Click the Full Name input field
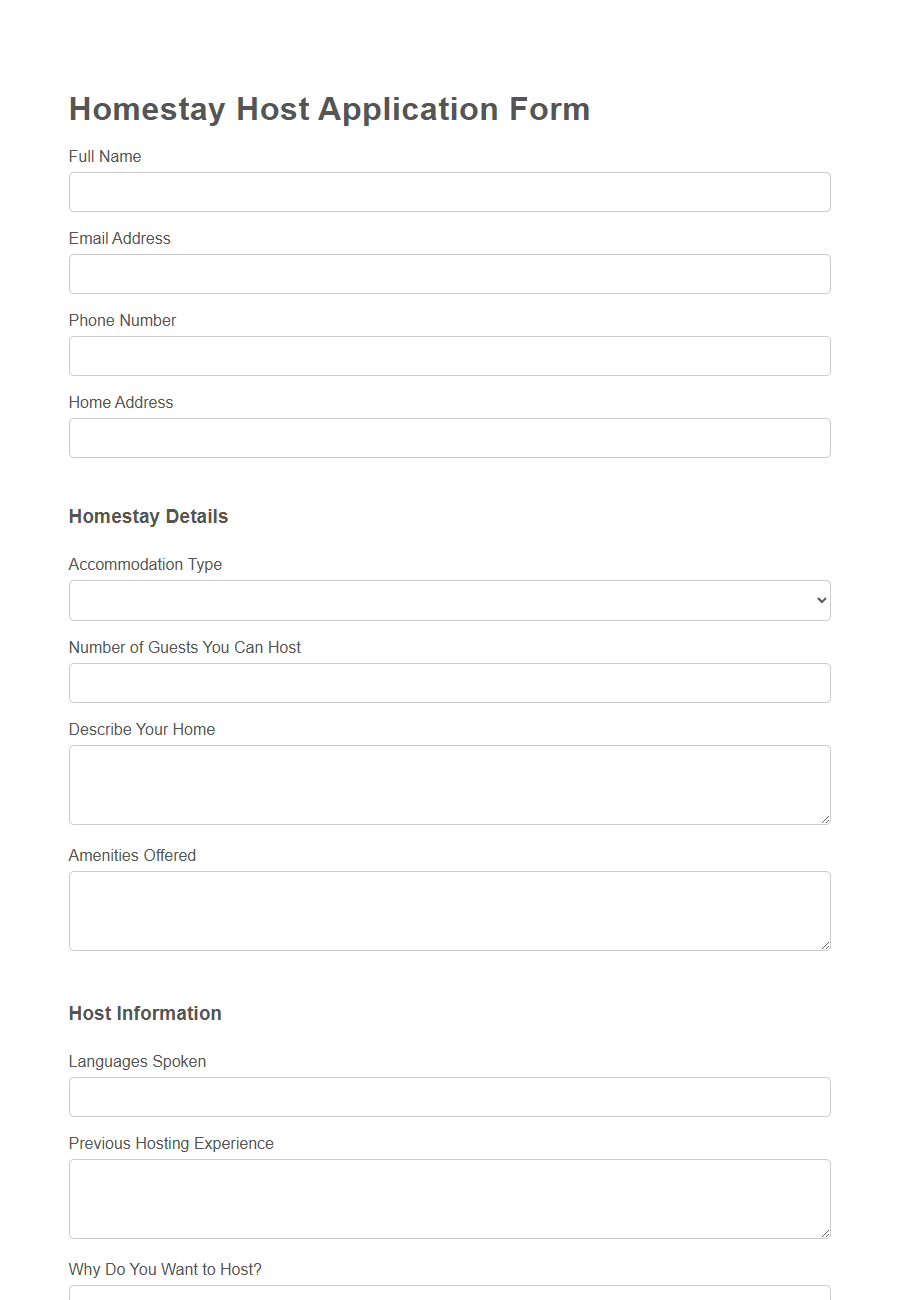 (449, 192)
